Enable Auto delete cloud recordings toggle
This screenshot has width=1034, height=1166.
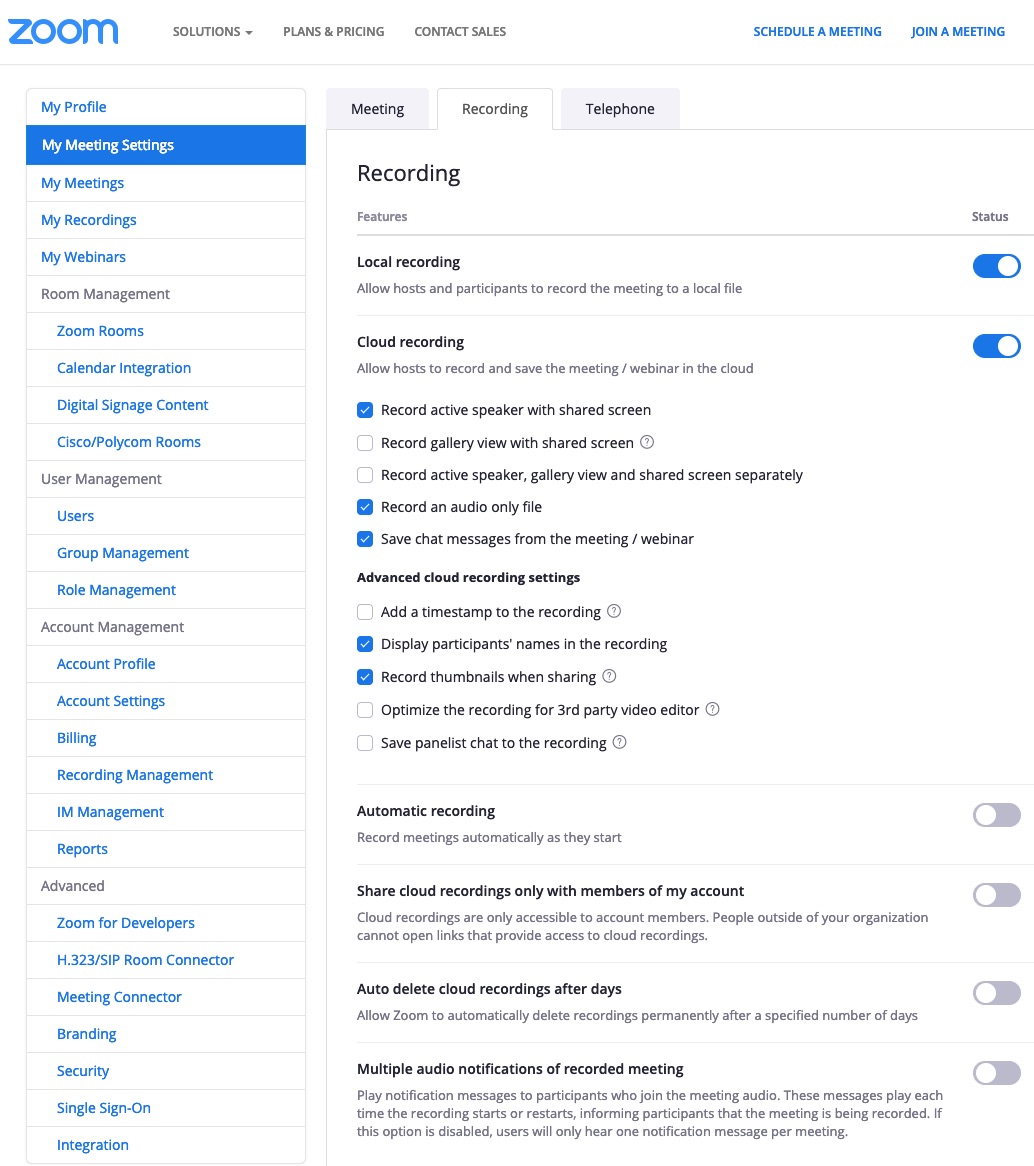pyautogui.click(x=997, y=993)
